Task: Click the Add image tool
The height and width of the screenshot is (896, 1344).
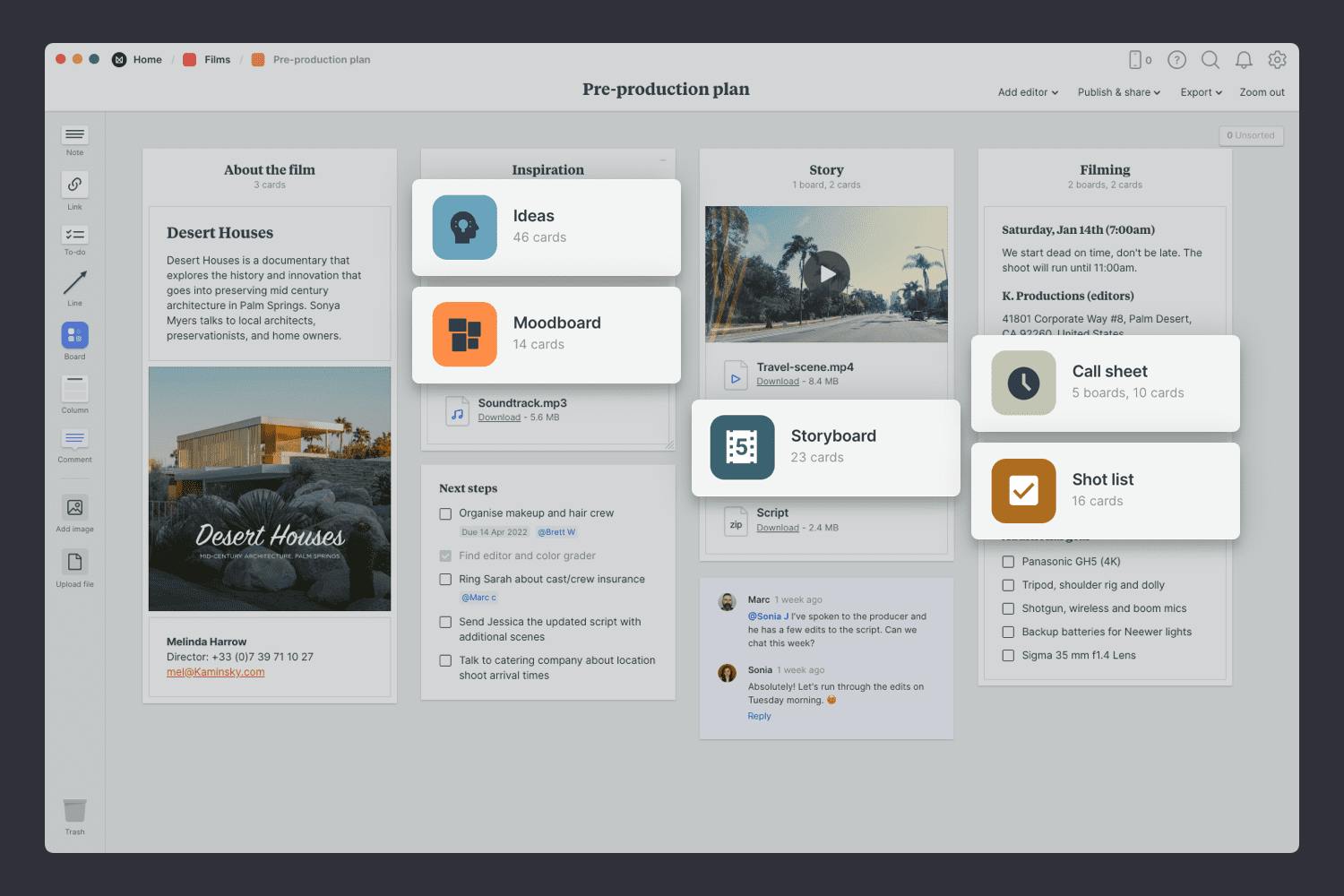Action: [x=74, y=508]
